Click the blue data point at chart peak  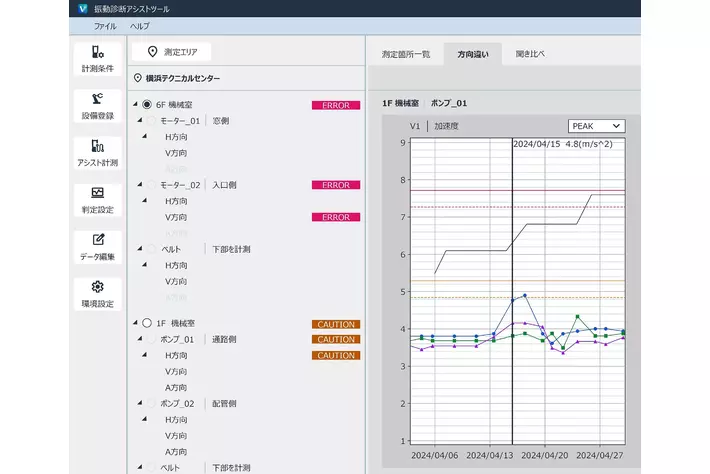[x=525, y=296]
